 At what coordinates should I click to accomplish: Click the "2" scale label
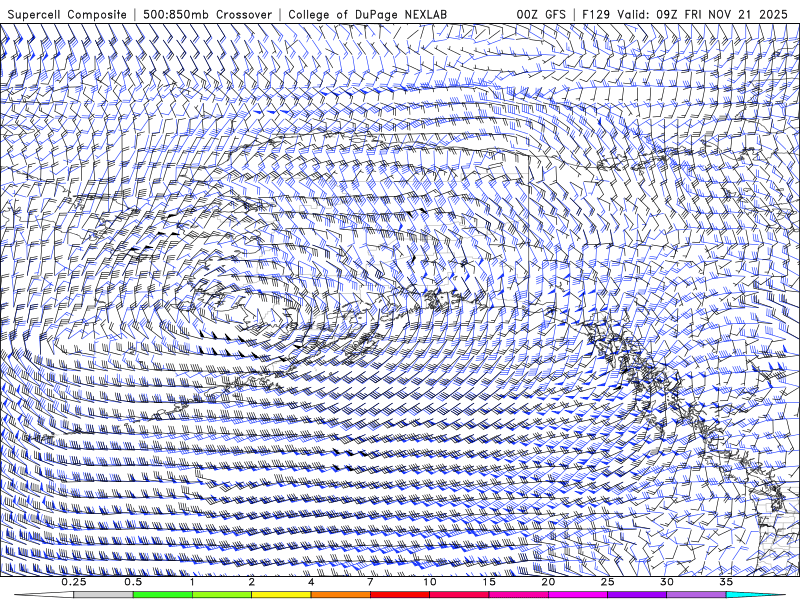tap(252, 582)
